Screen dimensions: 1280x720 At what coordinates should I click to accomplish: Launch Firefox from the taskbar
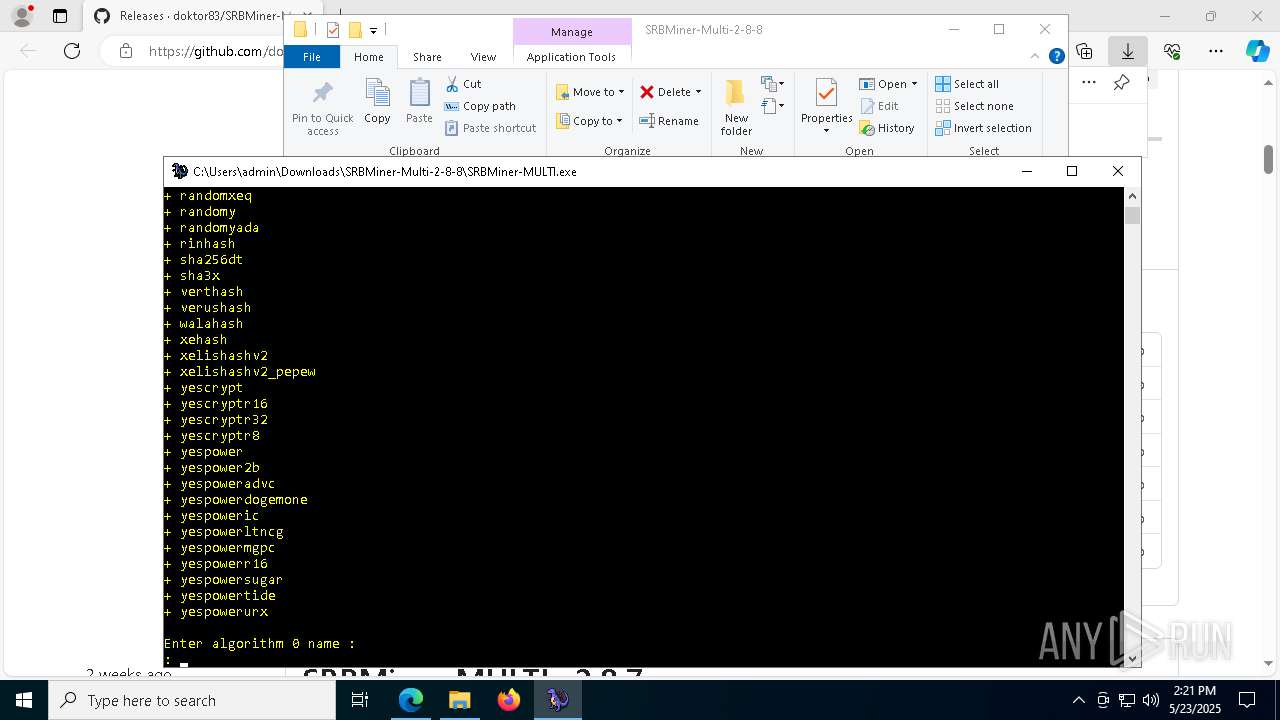pyautogui.click(x=509, y=700)
